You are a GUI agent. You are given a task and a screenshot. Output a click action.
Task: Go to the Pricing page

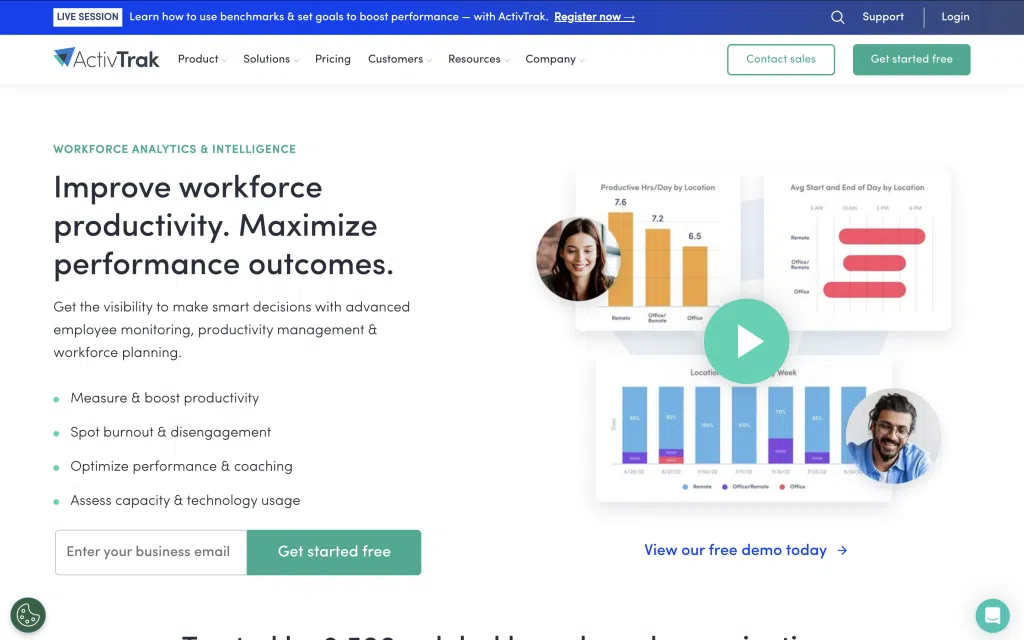(x=333, y=59)
